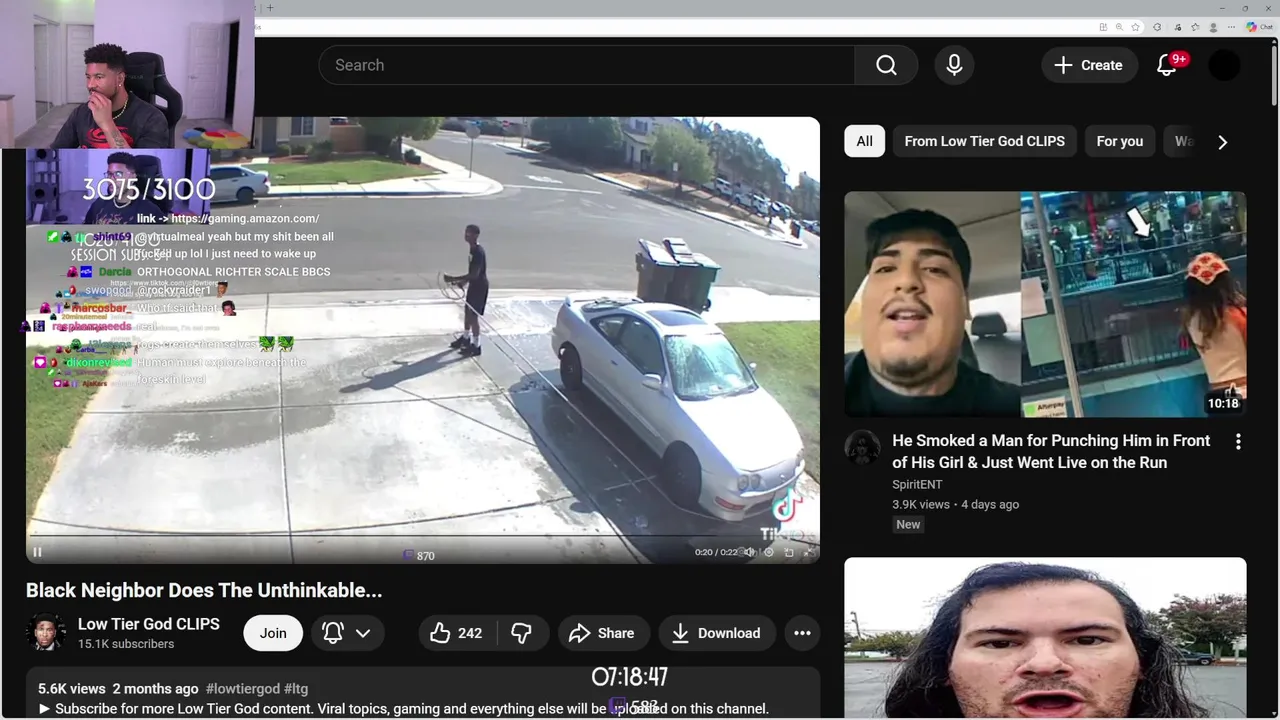Click '3.9K views' under SpiritENT video

[x=921, y=504]
